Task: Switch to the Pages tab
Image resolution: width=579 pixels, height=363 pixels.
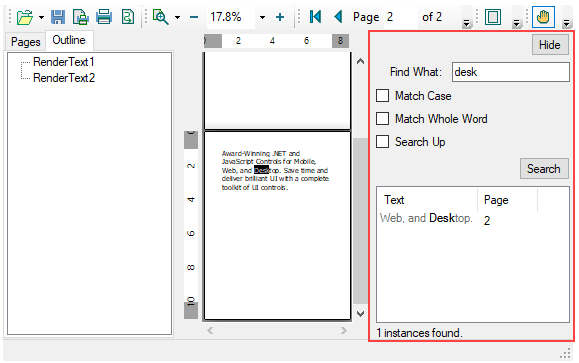Action: (25, 42)
